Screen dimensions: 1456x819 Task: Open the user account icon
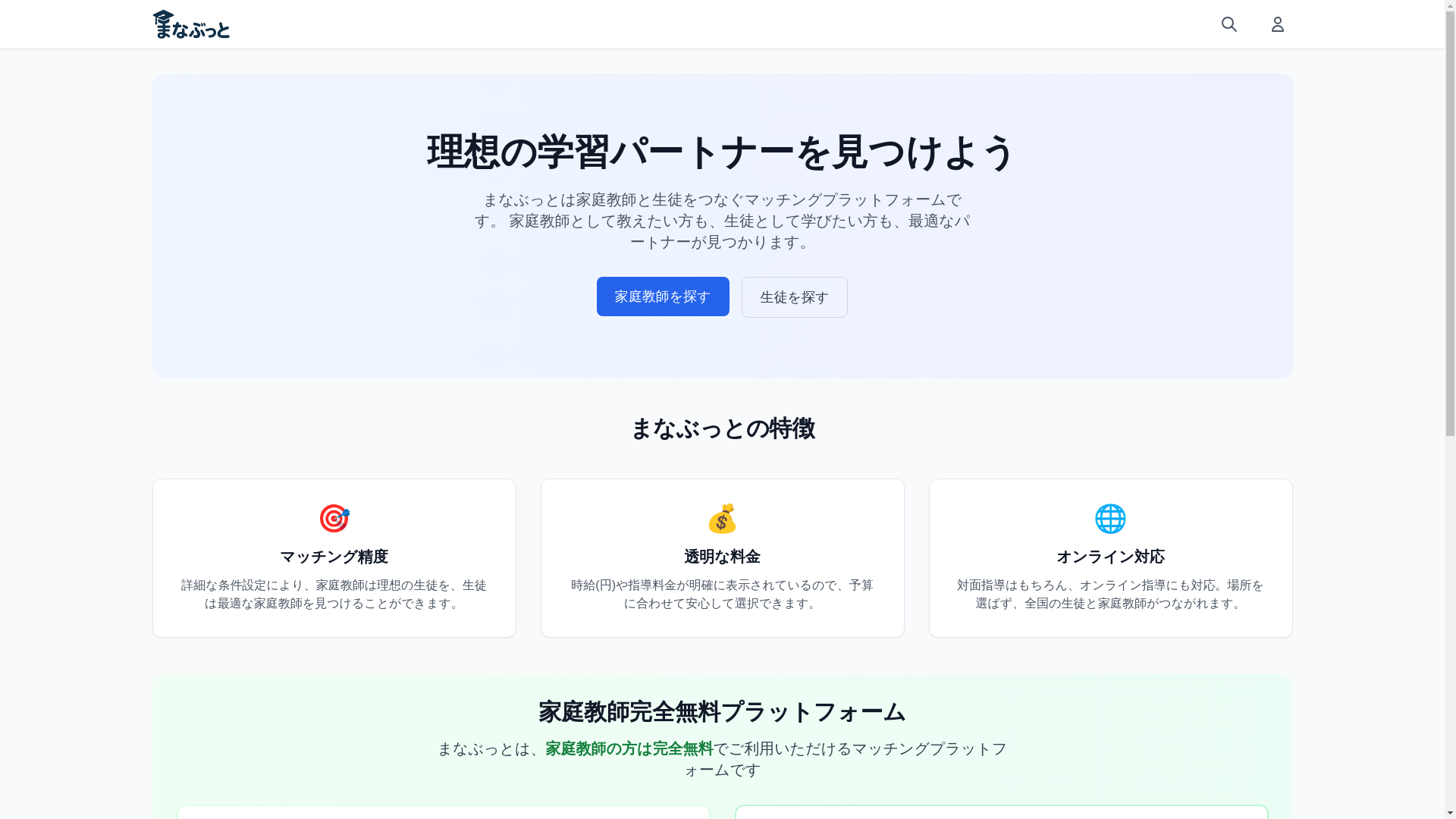[x=1278, y=24]
